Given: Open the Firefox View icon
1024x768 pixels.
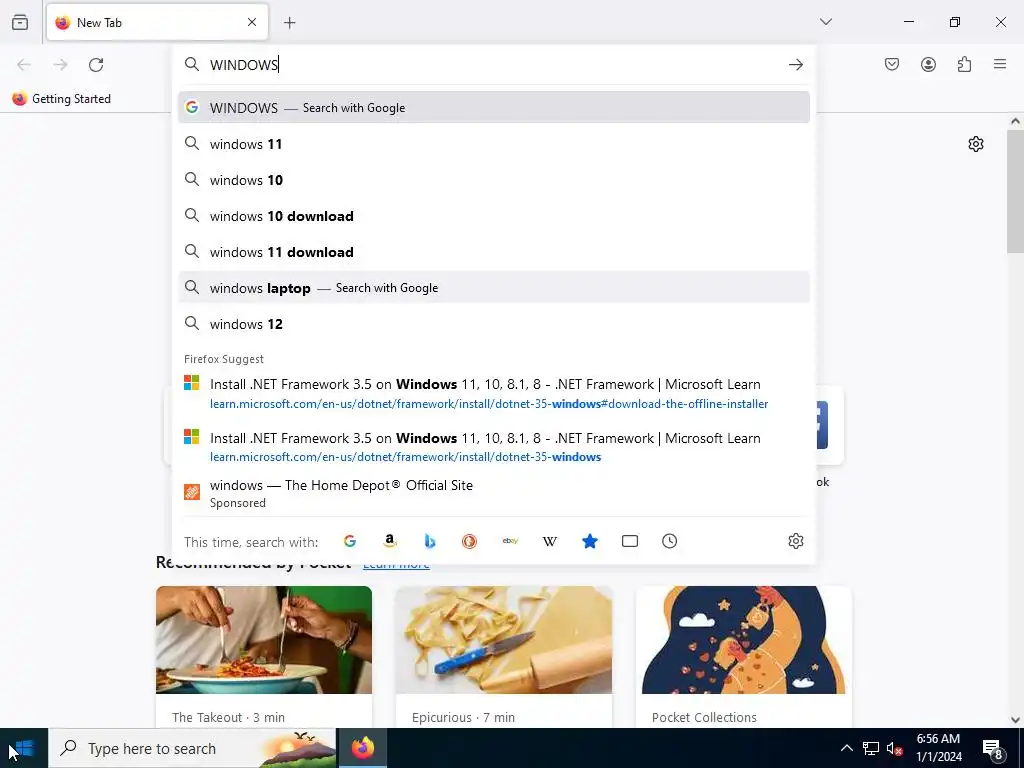Looking at the screenshot, I should pyautogui.click(x=20, y=22).
